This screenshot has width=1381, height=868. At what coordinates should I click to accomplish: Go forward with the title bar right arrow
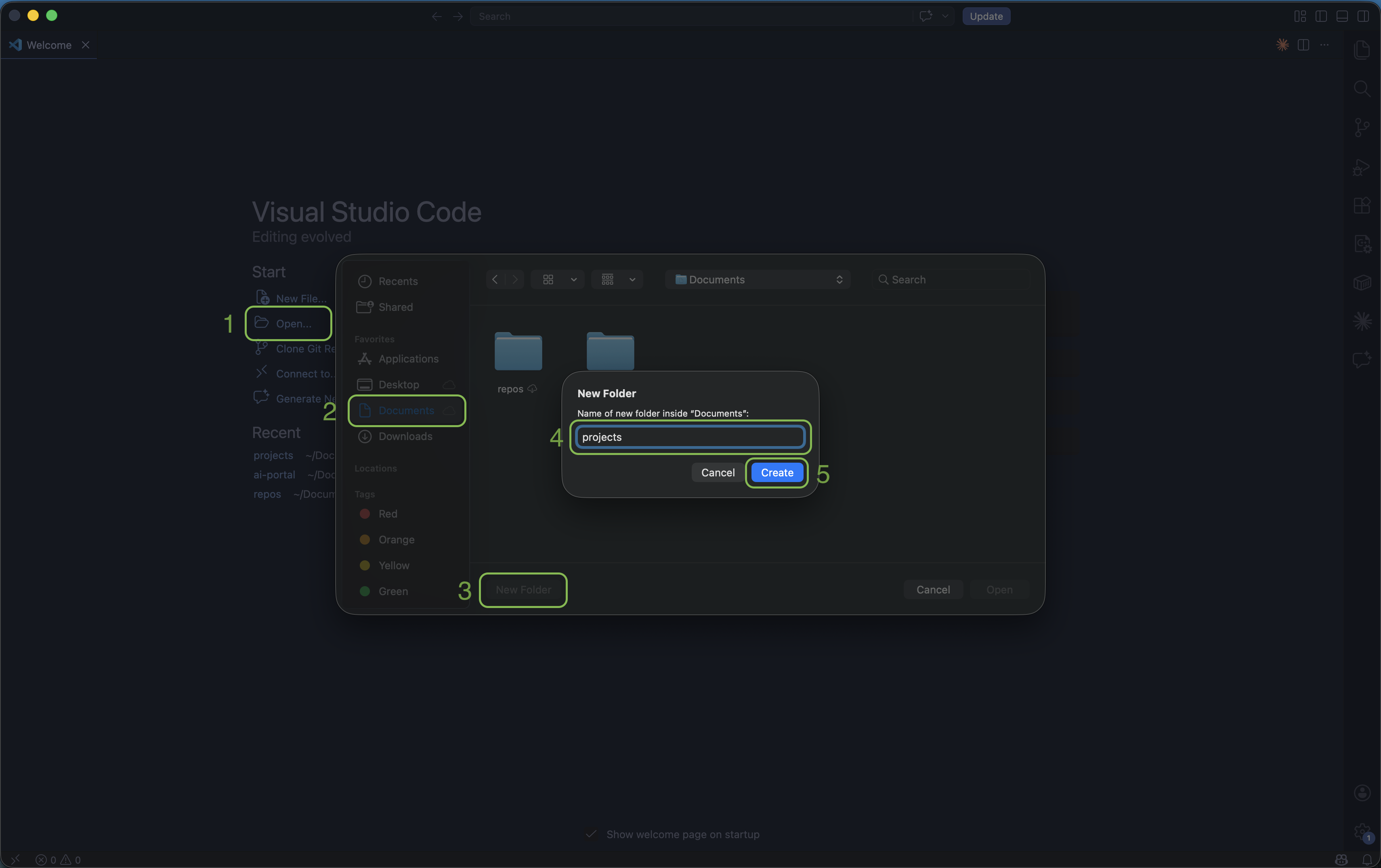pyautogui.click(x=458, y=16)
